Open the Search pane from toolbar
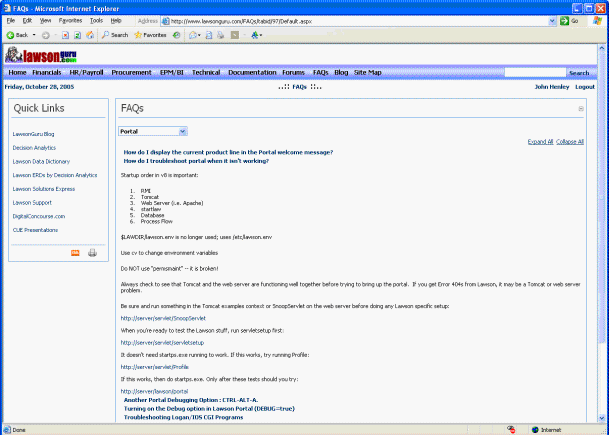Screen dimensions: 609x435 point(115,35)
